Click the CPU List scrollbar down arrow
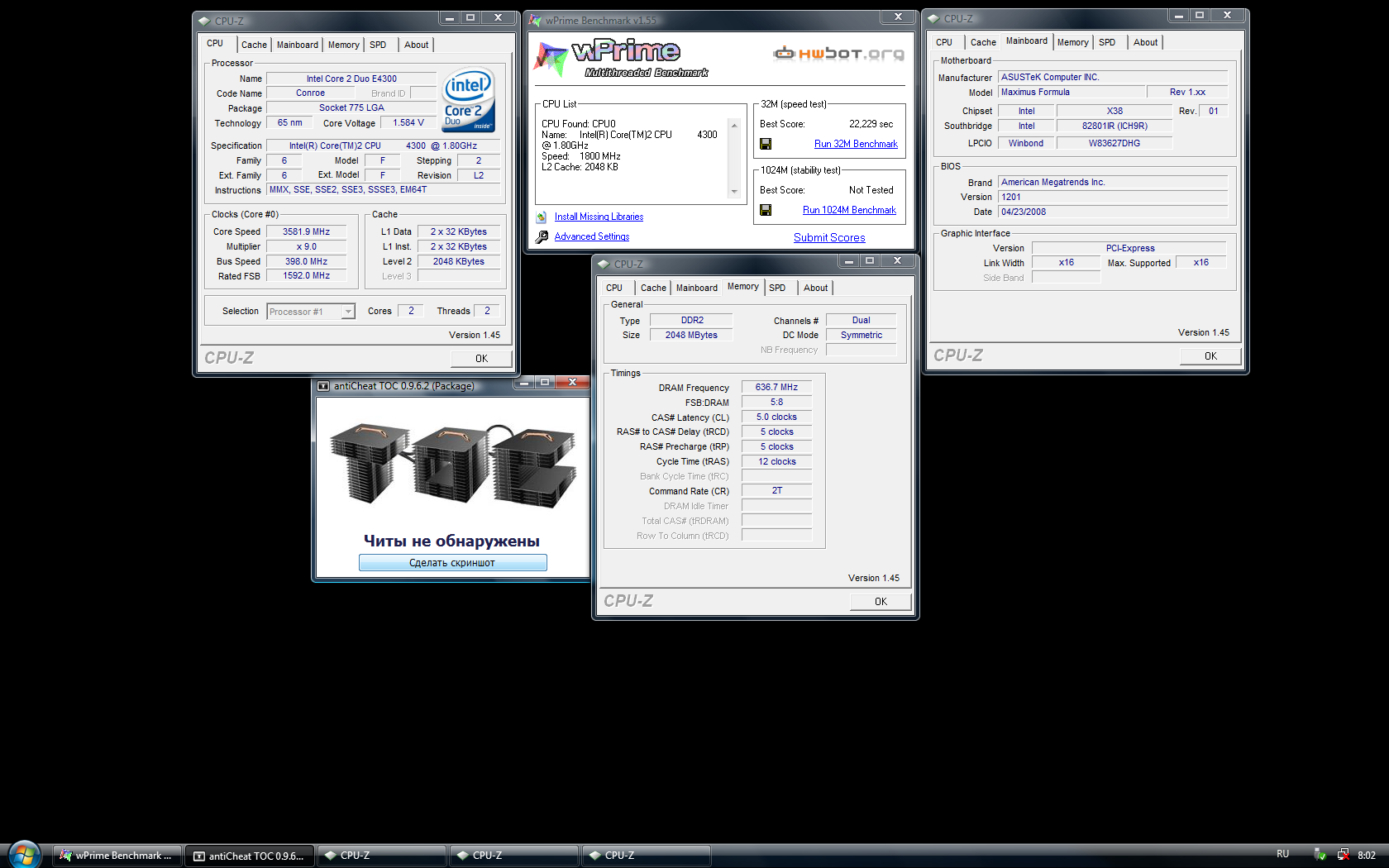Image resolution: width=1389 pixels, height=868 pixels. click(x=733, y=192)
